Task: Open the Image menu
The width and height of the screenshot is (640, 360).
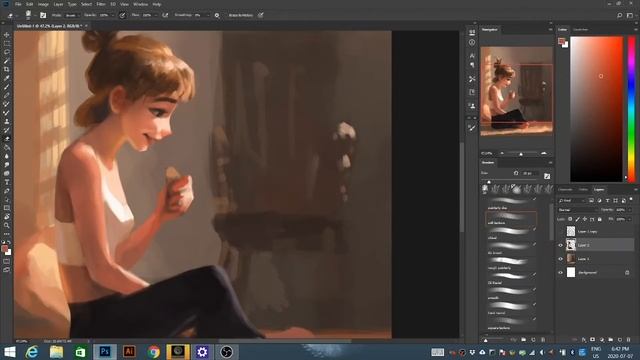Action: click(43, 4)
